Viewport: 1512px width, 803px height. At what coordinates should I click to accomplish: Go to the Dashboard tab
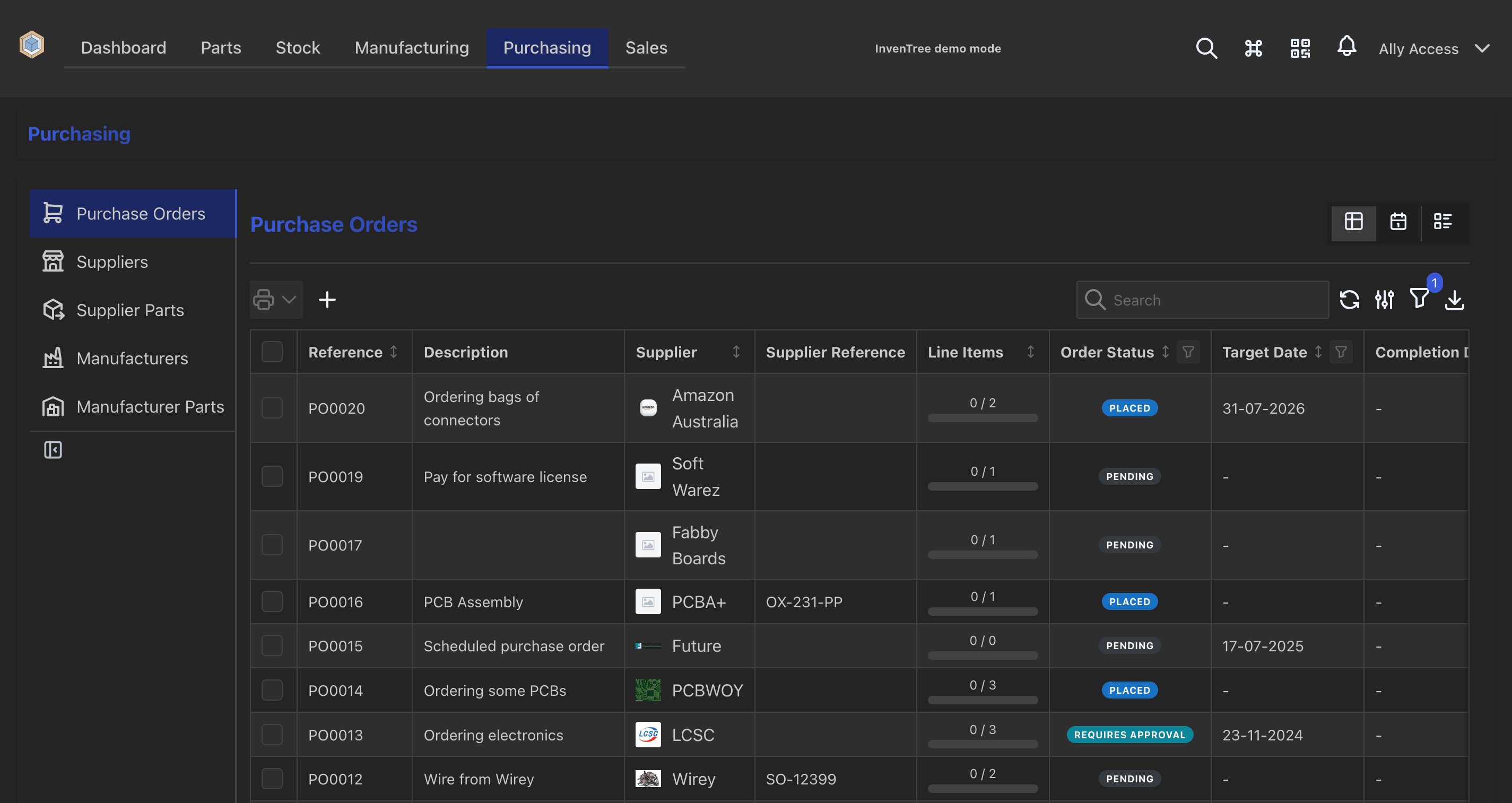(123, 48)
